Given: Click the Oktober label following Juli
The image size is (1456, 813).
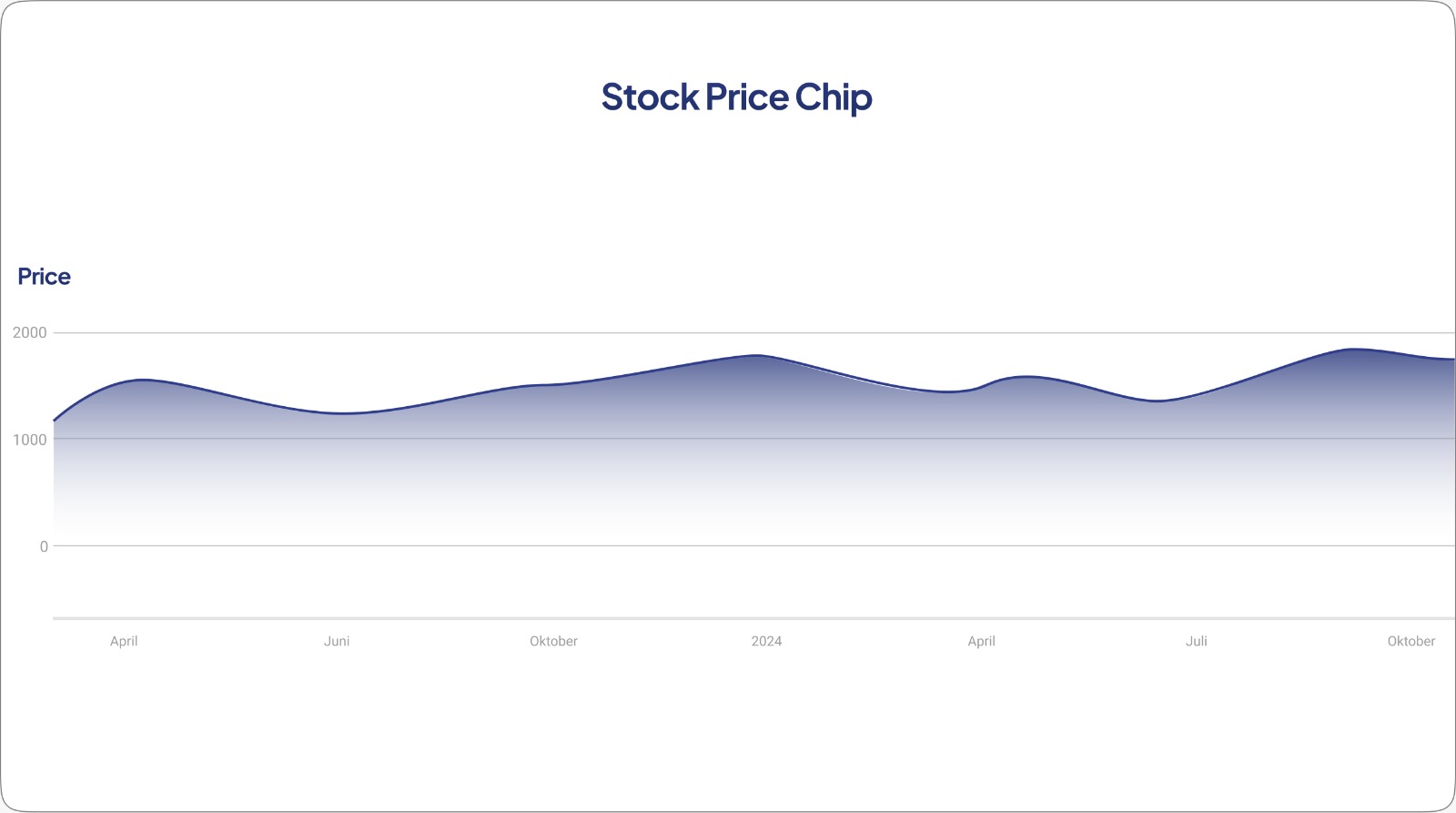Looking at the screenshot, I should (x=1410, y=641).
